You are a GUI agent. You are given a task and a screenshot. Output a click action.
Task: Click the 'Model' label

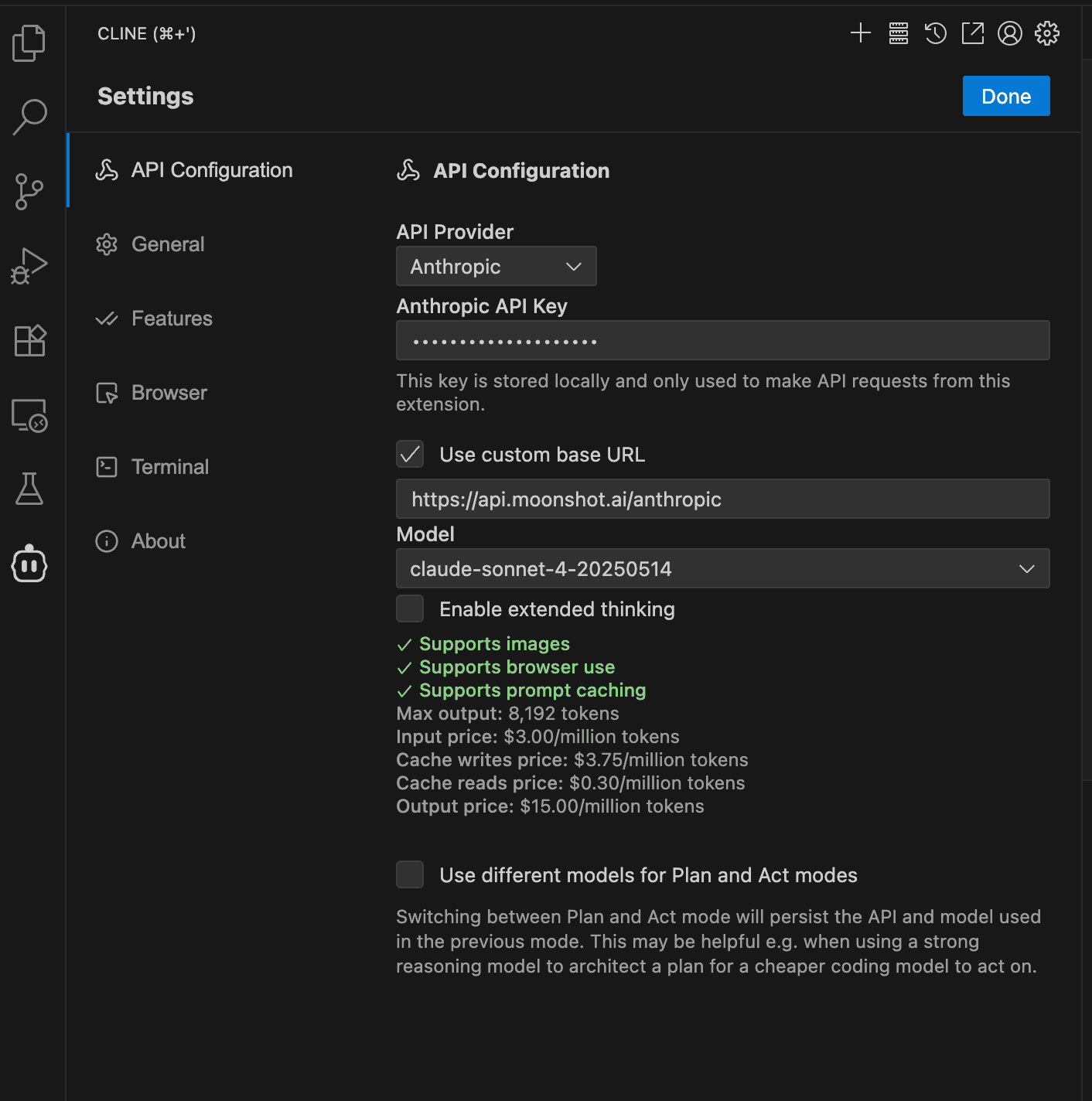(x=425, y=534)
